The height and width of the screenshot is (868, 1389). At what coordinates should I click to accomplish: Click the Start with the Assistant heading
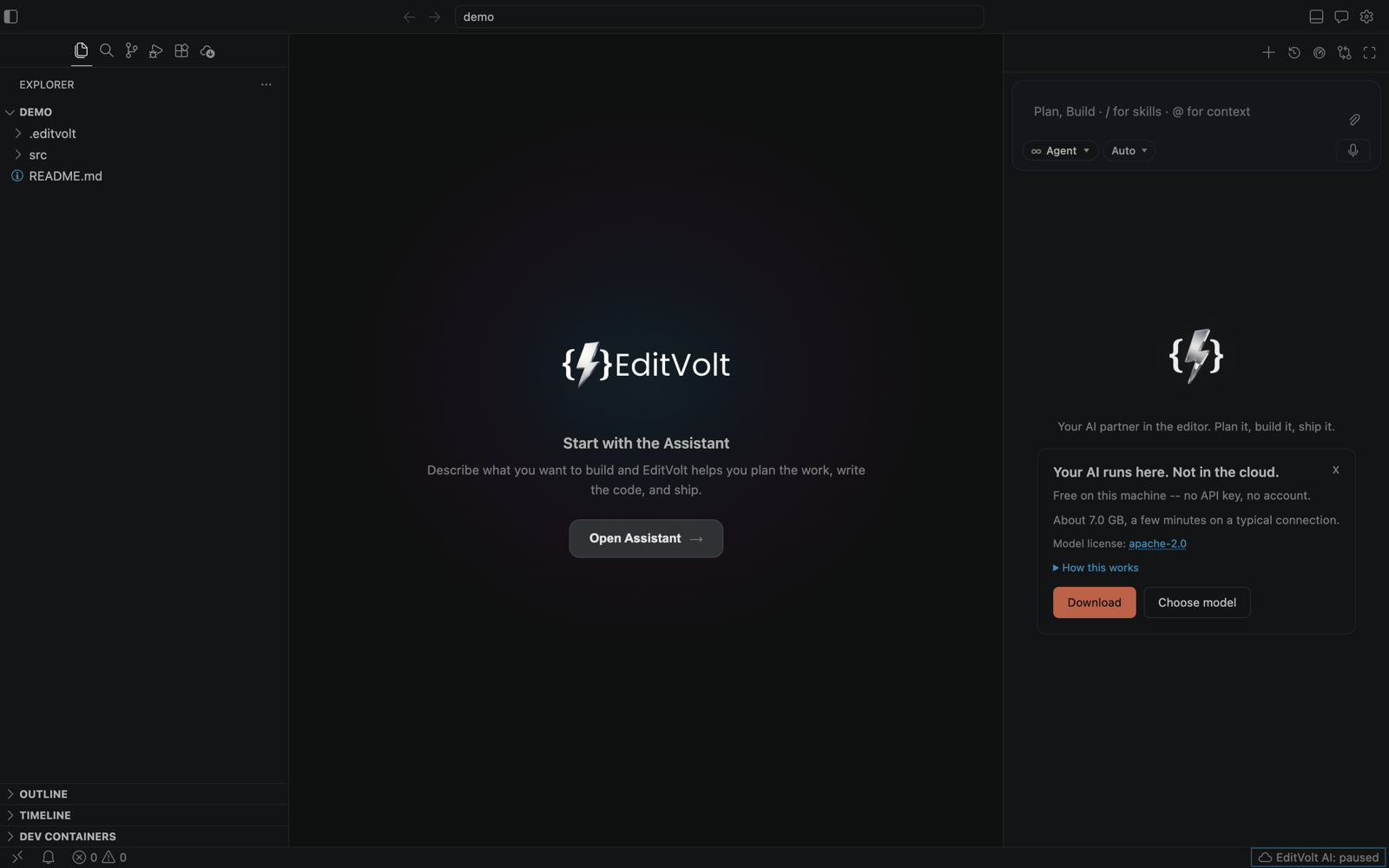pos(646,443)
